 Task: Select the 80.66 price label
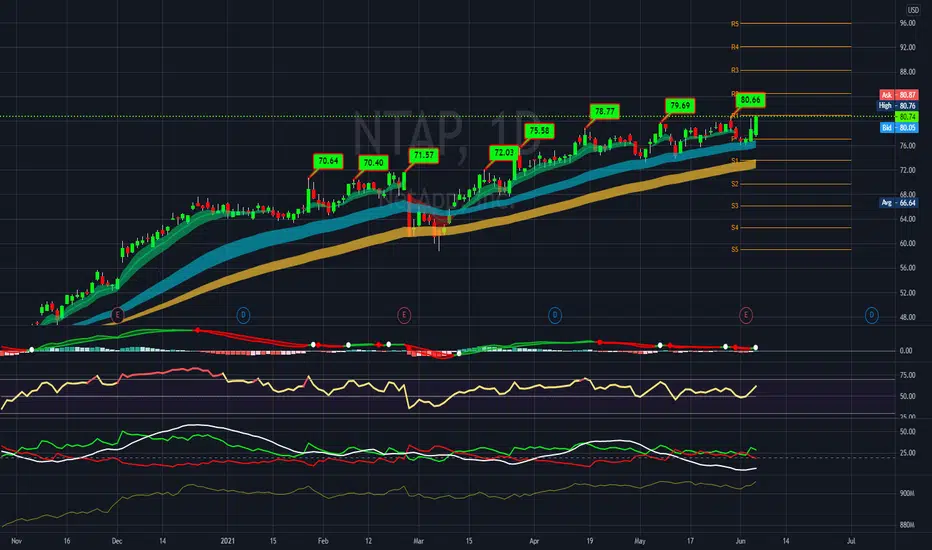(750, 100)
